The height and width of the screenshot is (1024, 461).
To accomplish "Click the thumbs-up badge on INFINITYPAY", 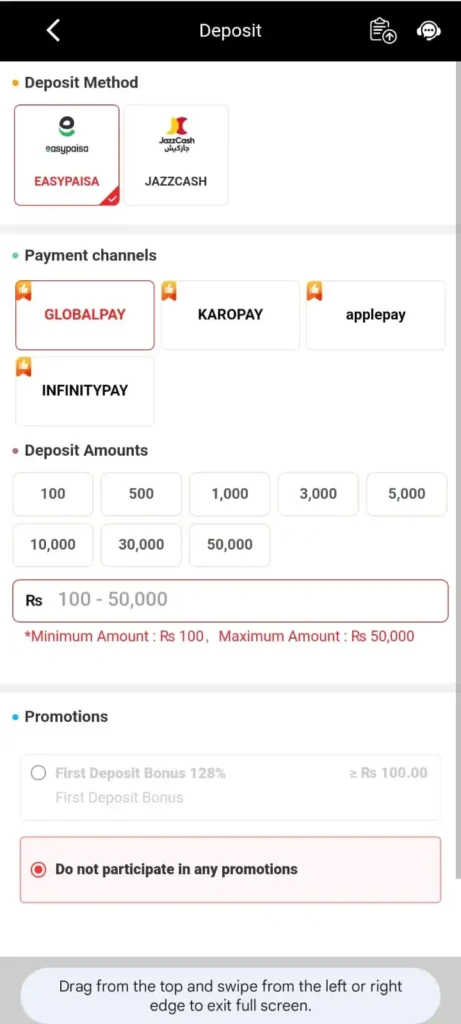I will (x=24, y=366).
